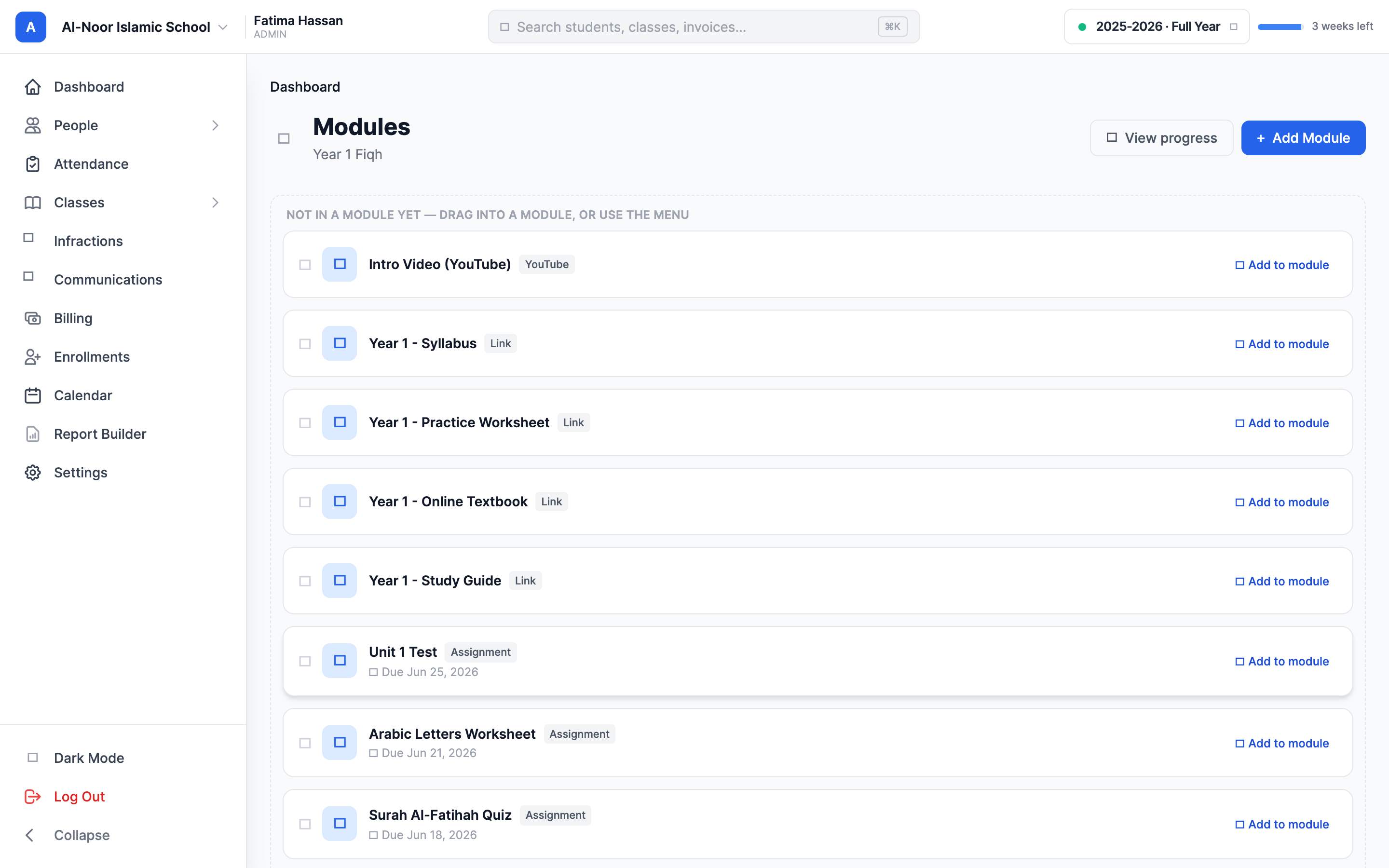The height and width of the screenshot is (868, 1389).
Task: Click Add to module for Surah Al-Fatihah Quiz
Action: coord(1281,825)
